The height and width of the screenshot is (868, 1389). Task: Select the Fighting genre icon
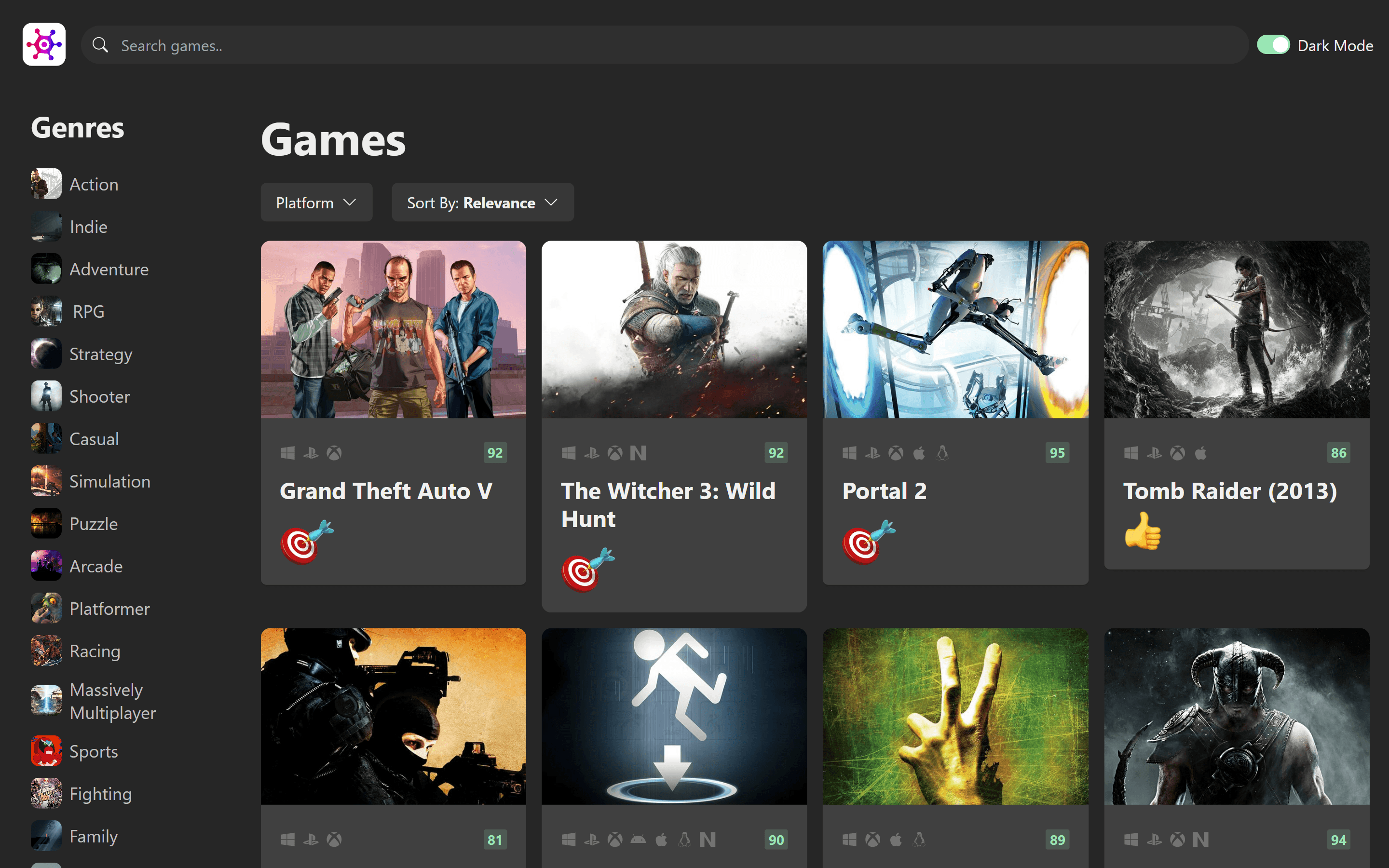[x=46, y=793]
